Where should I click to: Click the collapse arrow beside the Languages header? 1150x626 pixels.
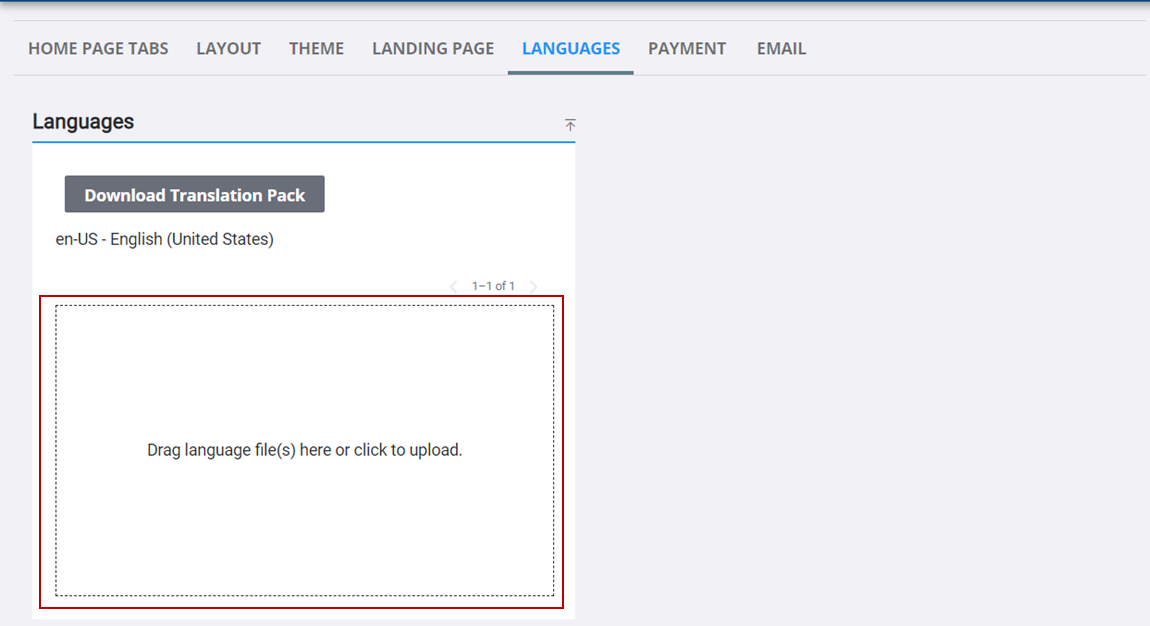570,124
